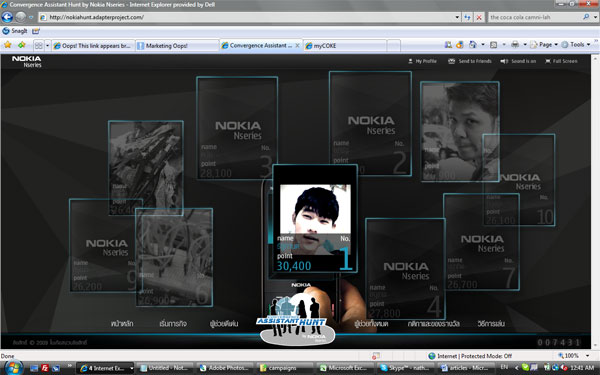Viewport: 600px width, 375px height.
Task: Open the Tools menu
Action: pyautogui.click(x=576, y=45)
